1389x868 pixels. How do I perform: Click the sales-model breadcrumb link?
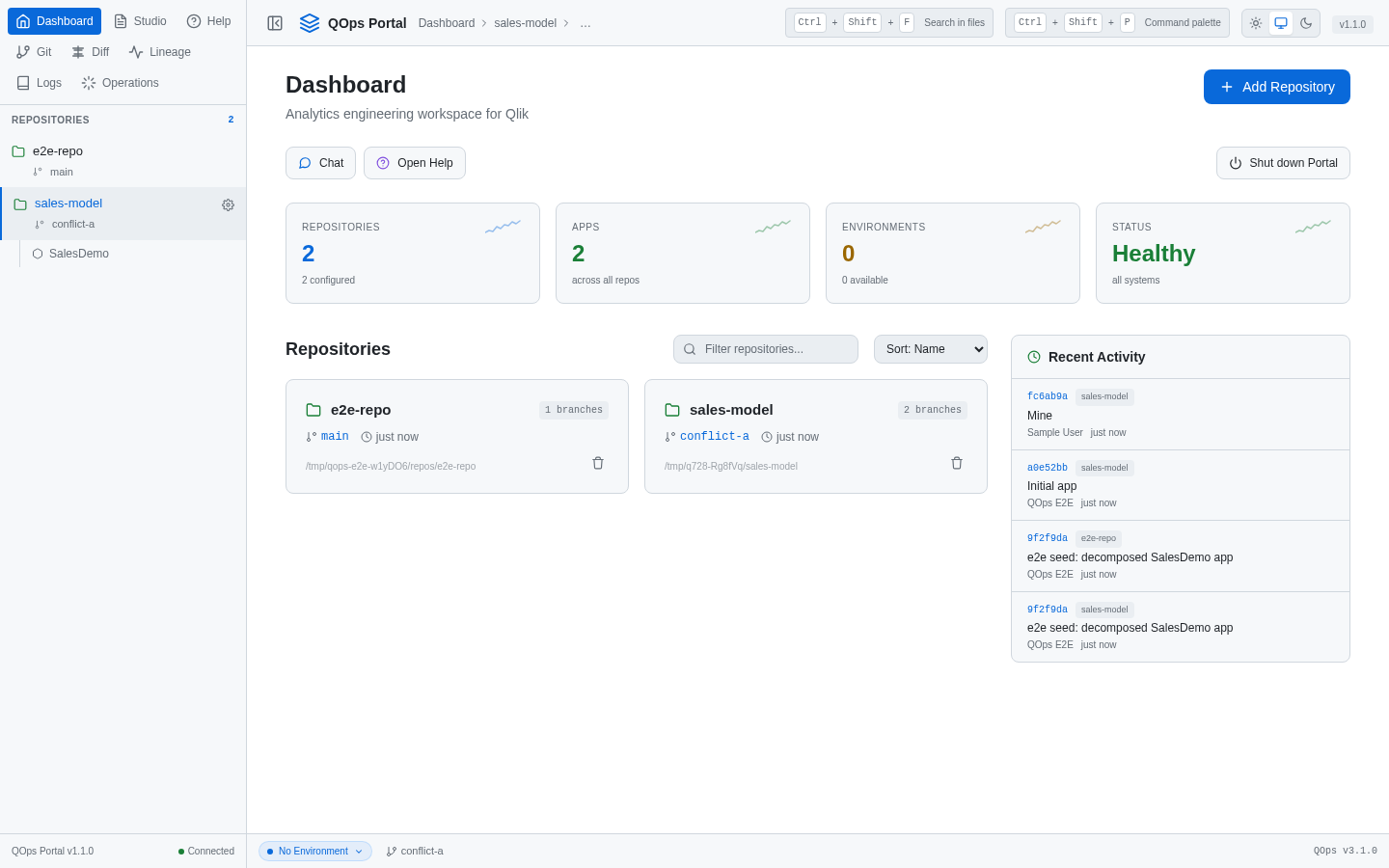(x=525, y=23)
